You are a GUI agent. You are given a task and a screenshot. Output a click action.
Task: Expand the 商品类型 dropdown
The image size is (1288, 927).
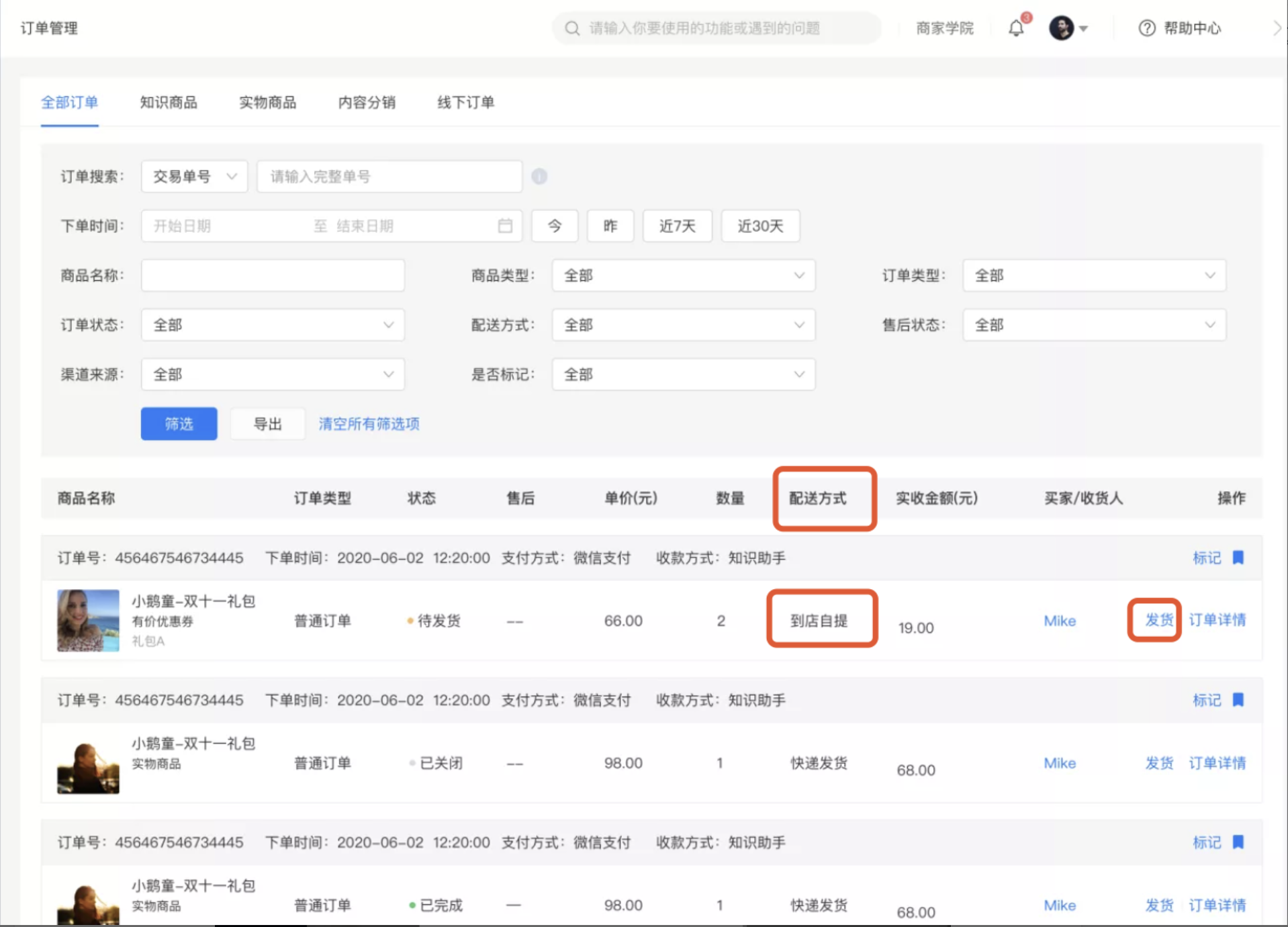point(683,275)
